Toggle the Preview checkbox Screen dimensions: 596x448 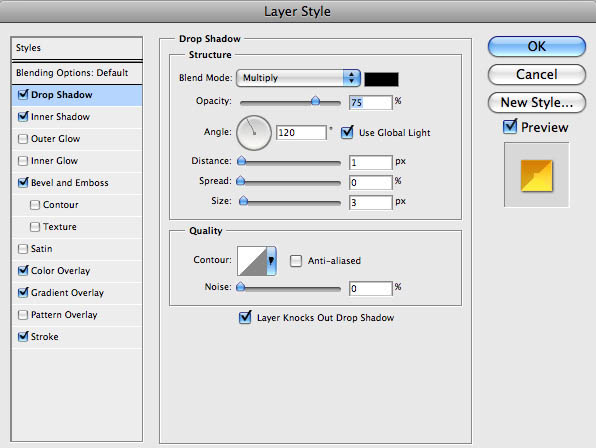tap(510, 127)
